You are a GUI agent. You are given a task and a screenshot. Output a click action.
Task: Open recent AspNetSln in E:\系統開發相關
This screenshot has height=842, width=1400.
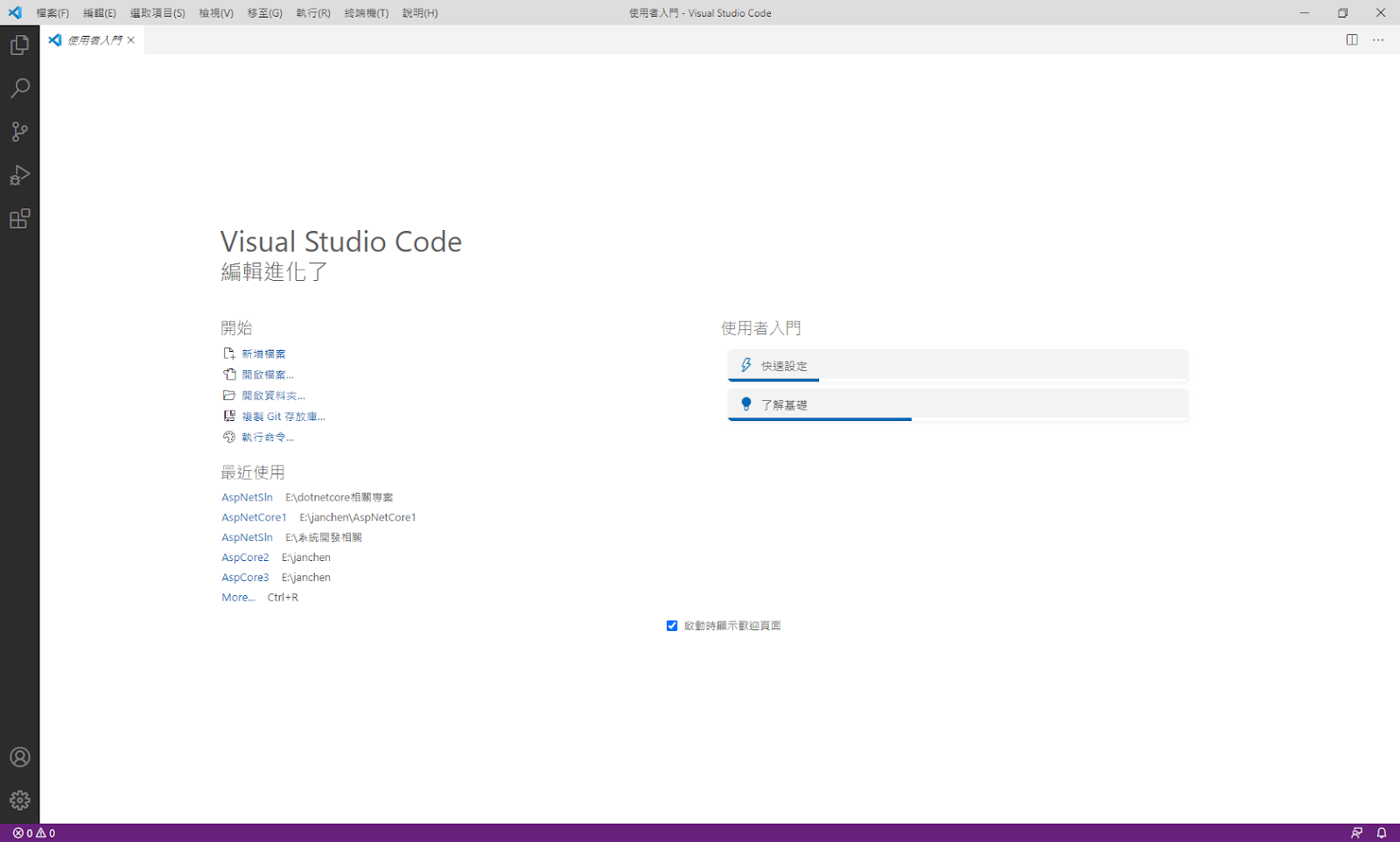(x=247, y=537)
